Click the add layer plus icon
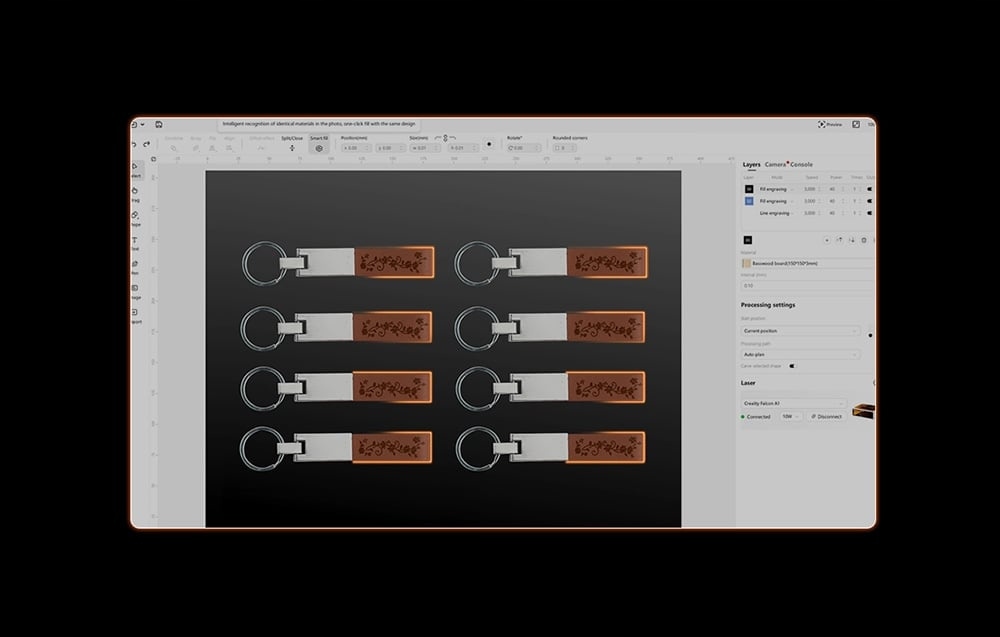This screenshot has width=1000, height=637. click(826, 240)
